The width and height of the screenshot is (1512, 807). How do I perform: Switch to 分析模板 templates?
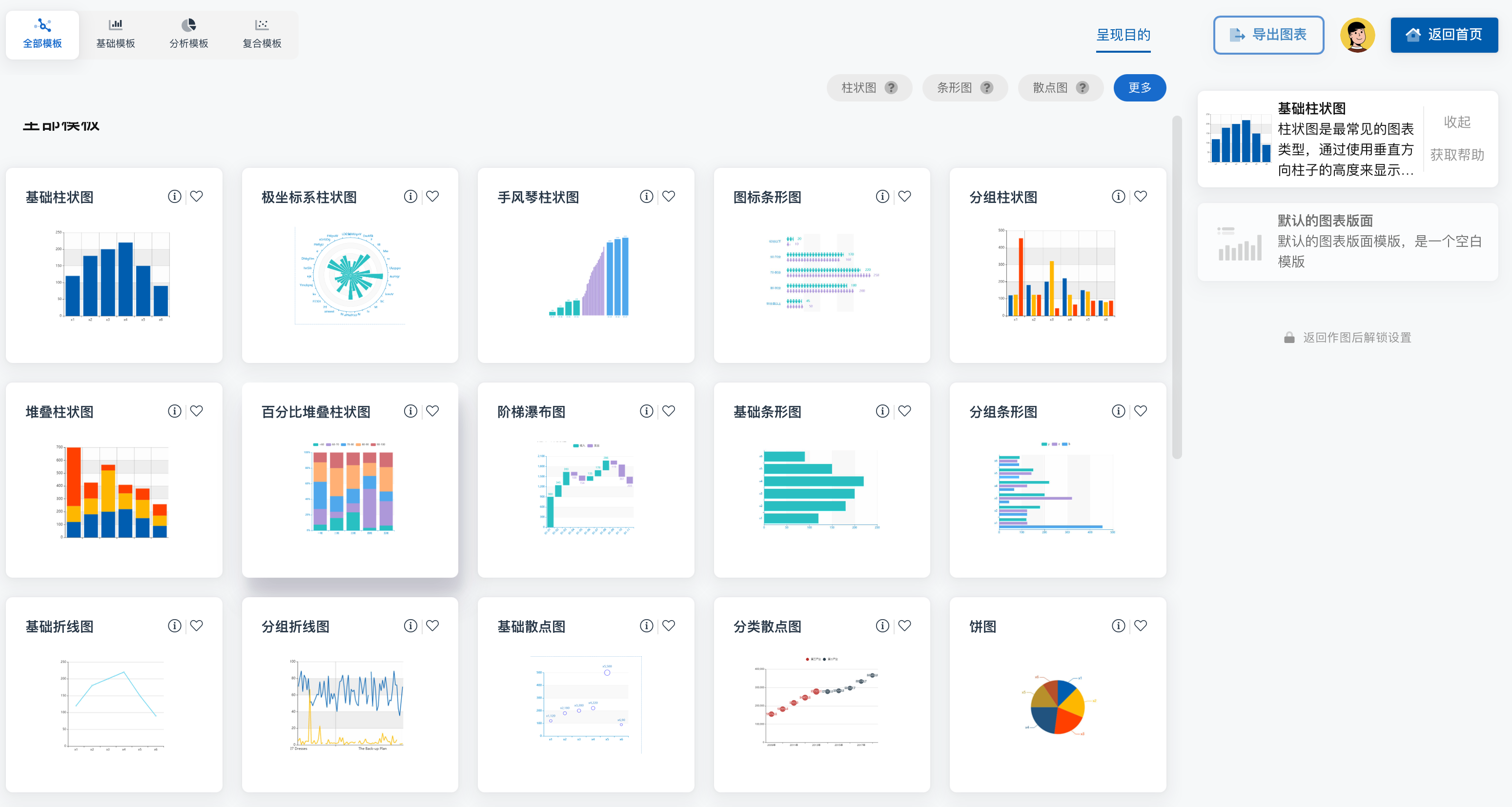click(189, 34)
